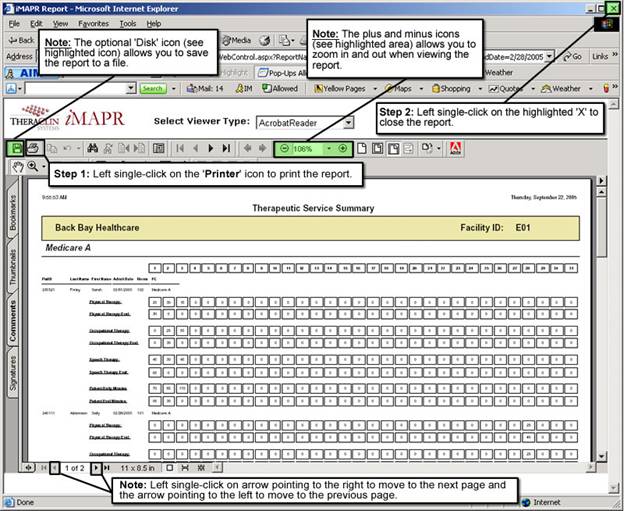Click the red Adobe logo icon
The height and width of the screenshot is (511, 624).
(x=455, y=148)
